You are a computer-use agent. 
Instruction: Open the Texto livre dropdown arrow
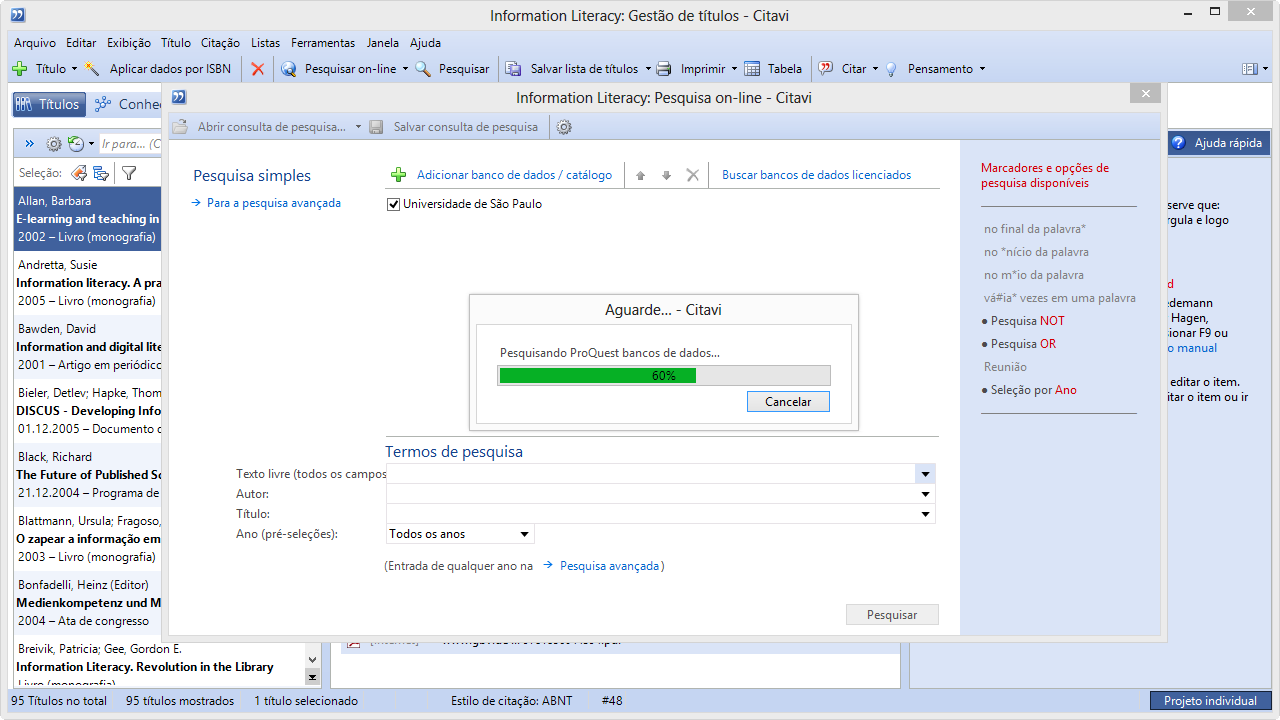[926, 474]
